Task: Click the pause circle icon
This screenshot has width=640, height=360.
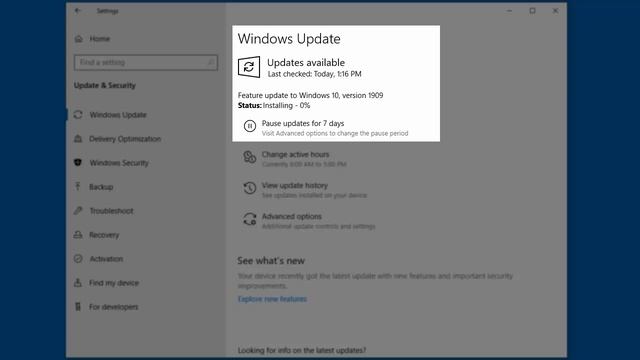Action: 250,126
